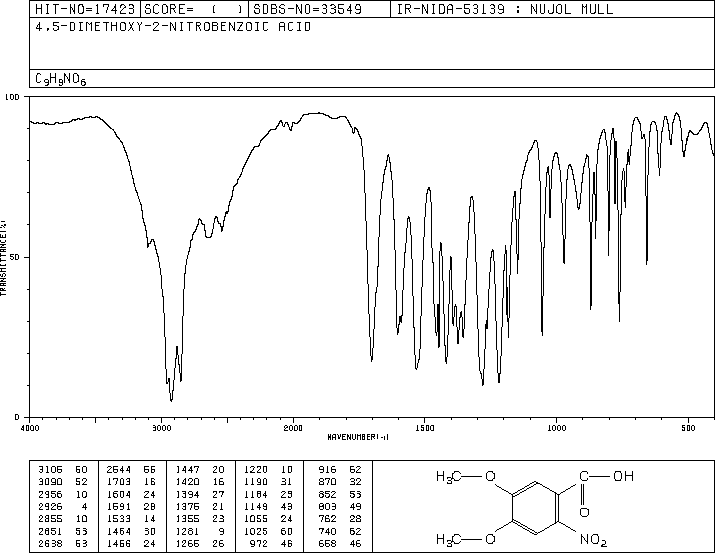
Task: Select the 803 peak entry in table
Action: pos(340,506)
